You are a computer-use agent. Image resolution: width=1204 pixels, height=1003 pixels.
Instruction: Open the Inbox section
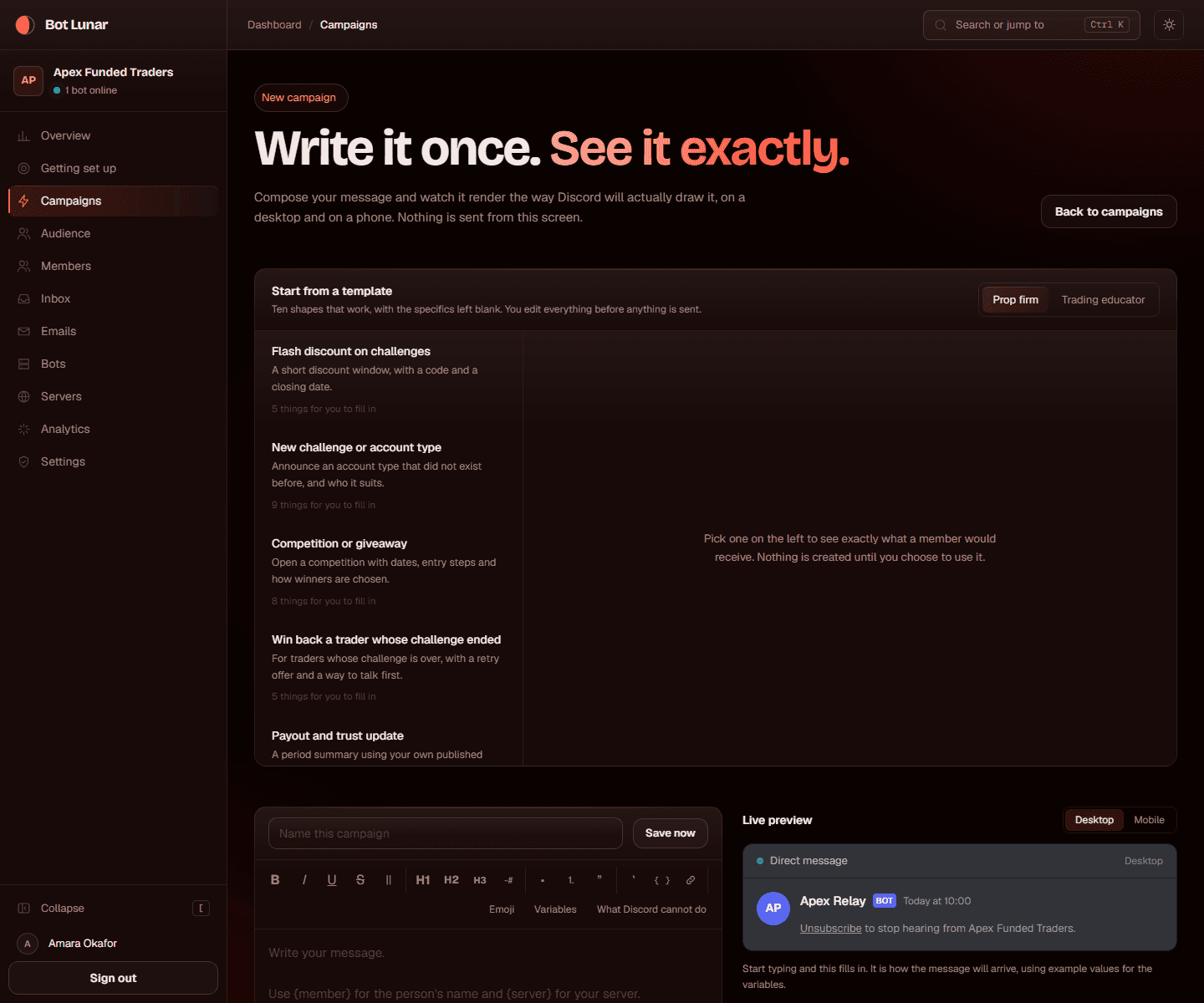tap(113, 298)
